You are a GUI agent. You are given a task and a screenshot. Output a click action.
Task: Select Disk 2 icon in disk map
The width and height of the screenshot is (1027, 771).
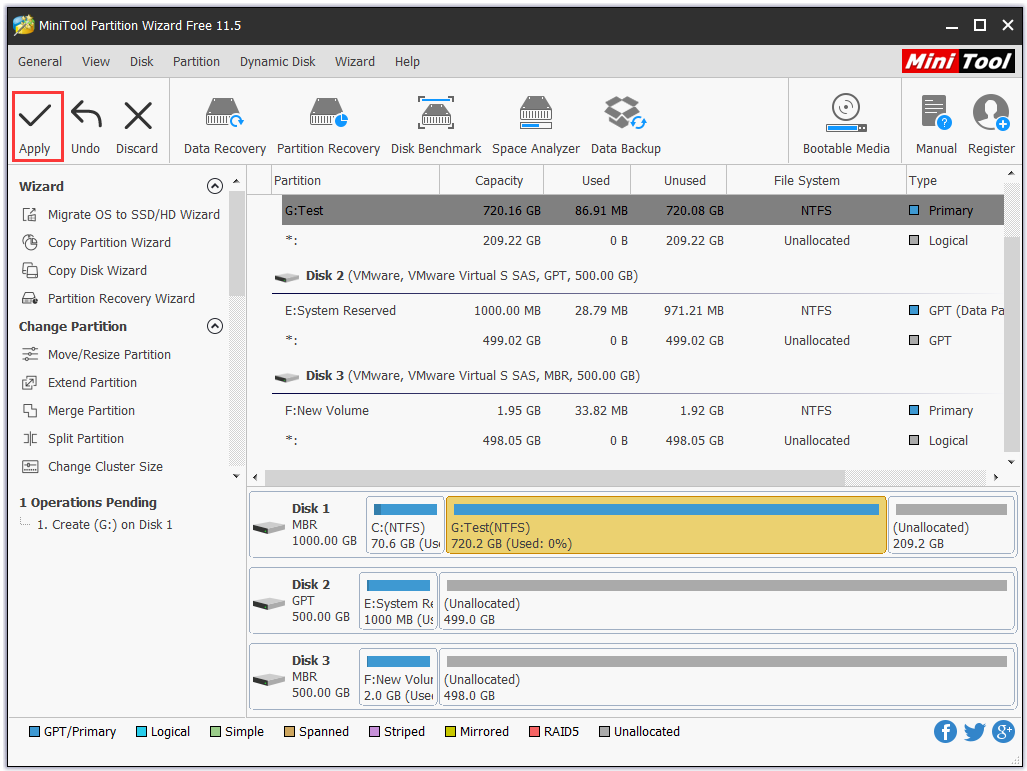269,603
